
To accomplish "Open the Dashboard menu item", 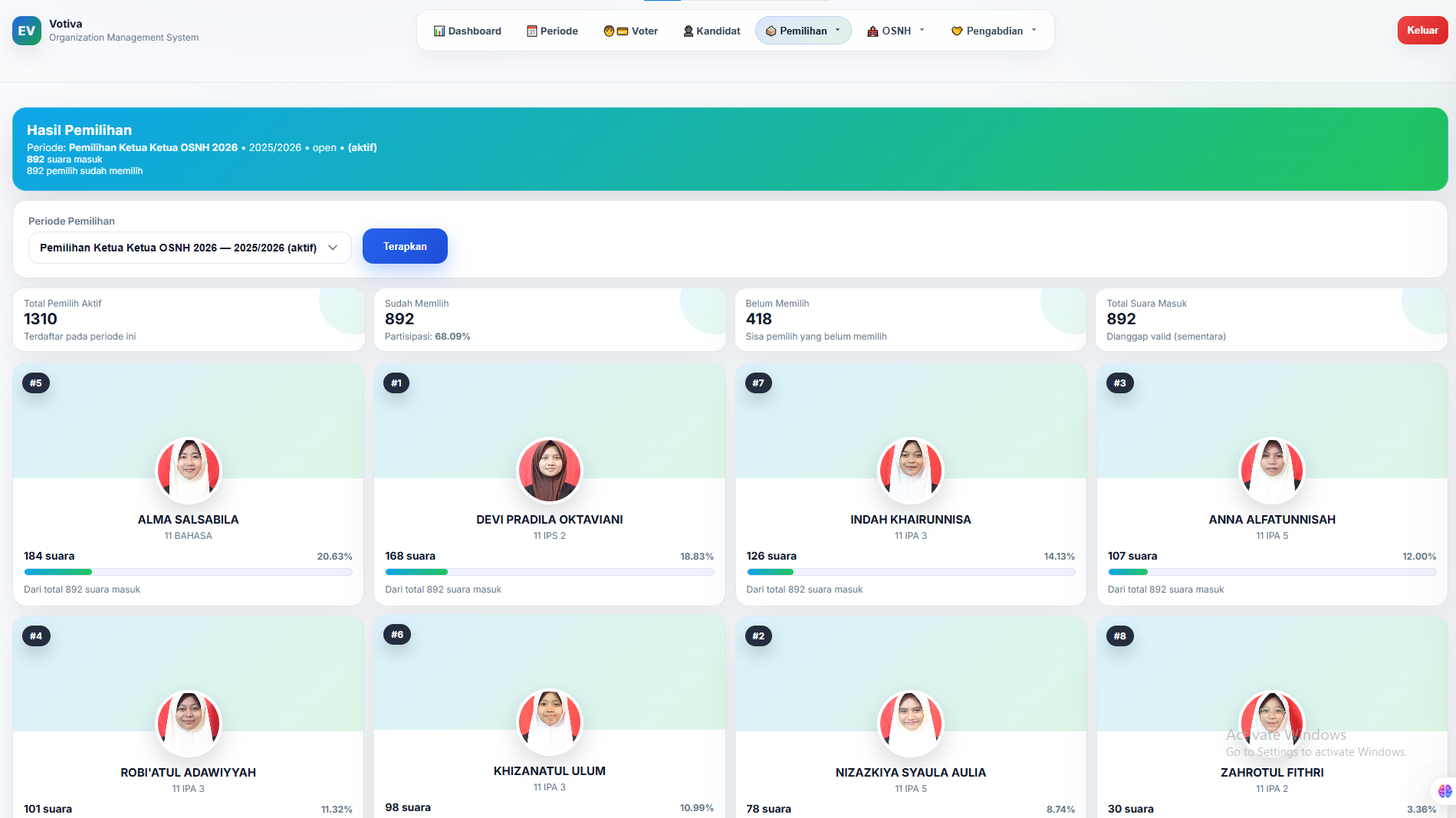I will pyautogui.click(x=468, y=31).
